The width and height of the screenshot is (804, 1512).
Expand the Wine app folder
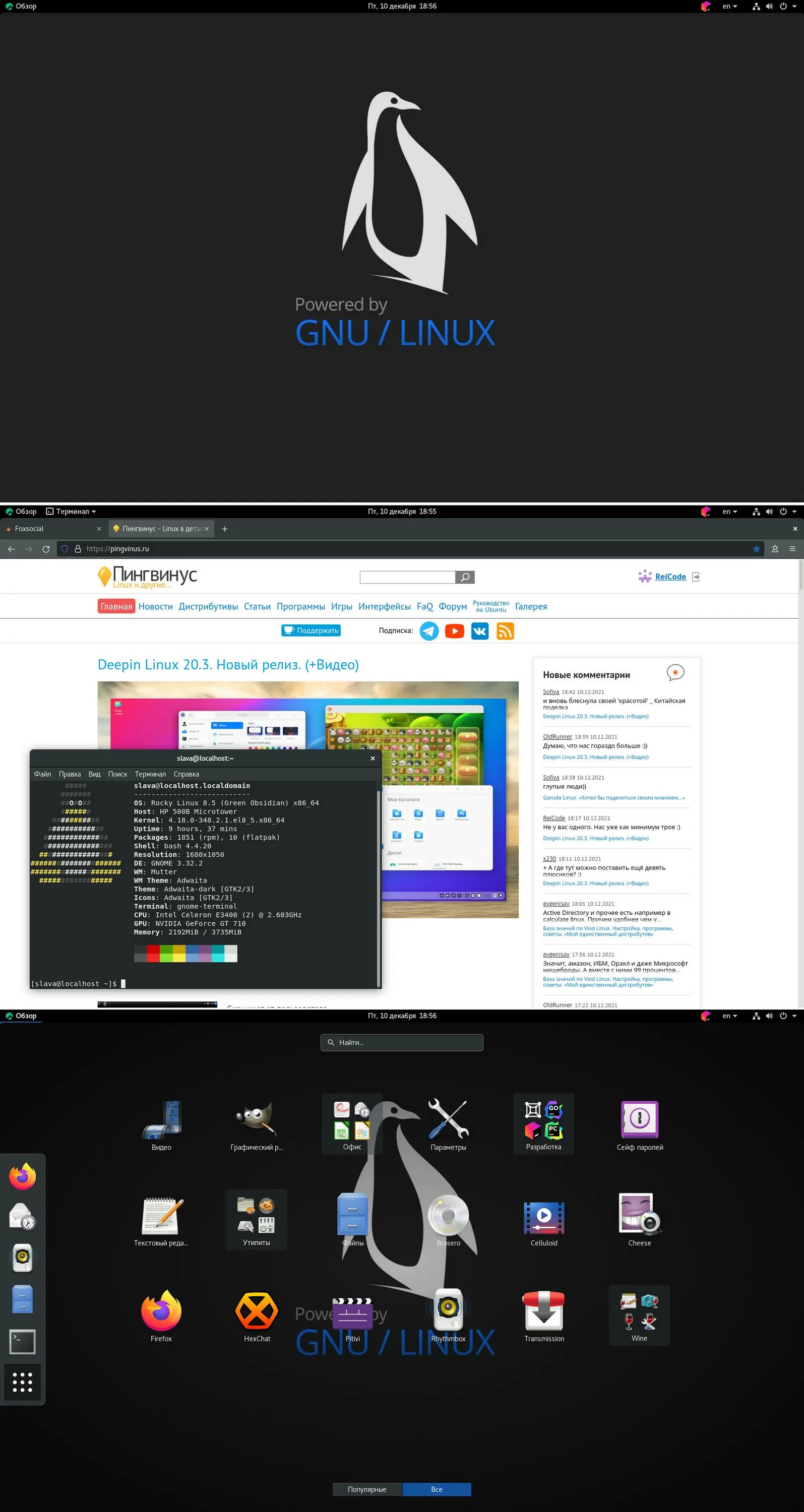pyautogui.click(x=639, y=1315)
